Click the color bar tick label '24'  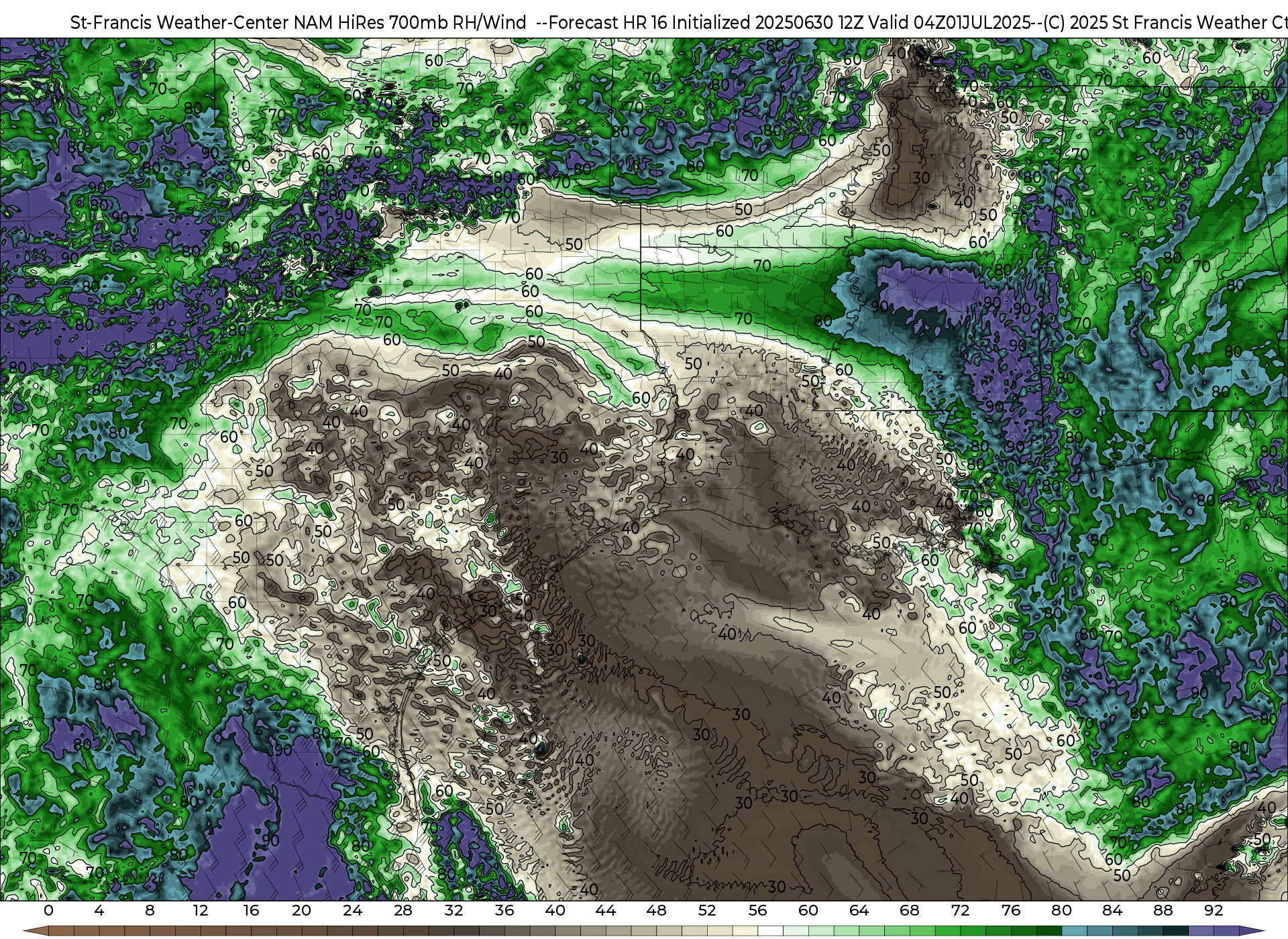tap(352, 911)
